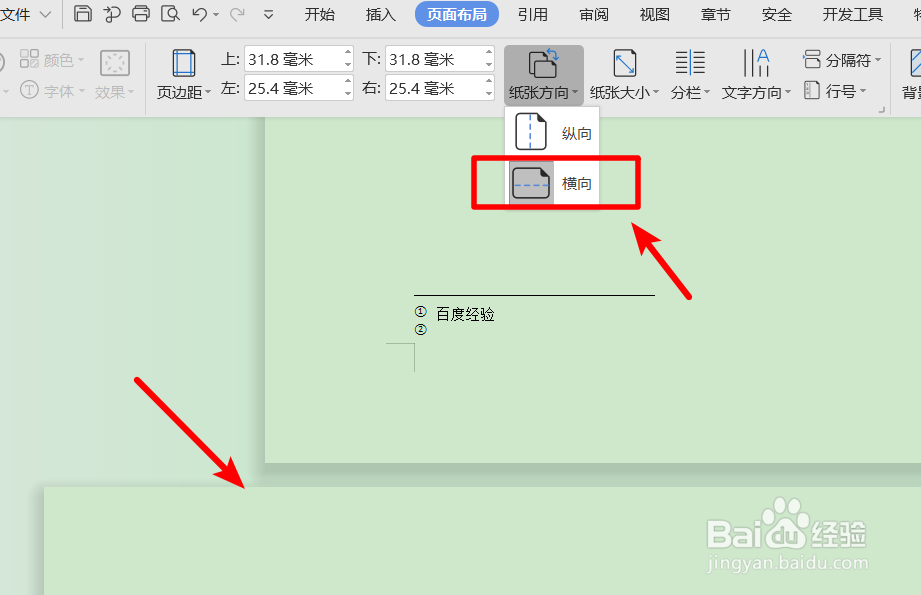Switch to the 插入 tab
The height and width of the screenshot is (595, 921).
coord(381,14)
